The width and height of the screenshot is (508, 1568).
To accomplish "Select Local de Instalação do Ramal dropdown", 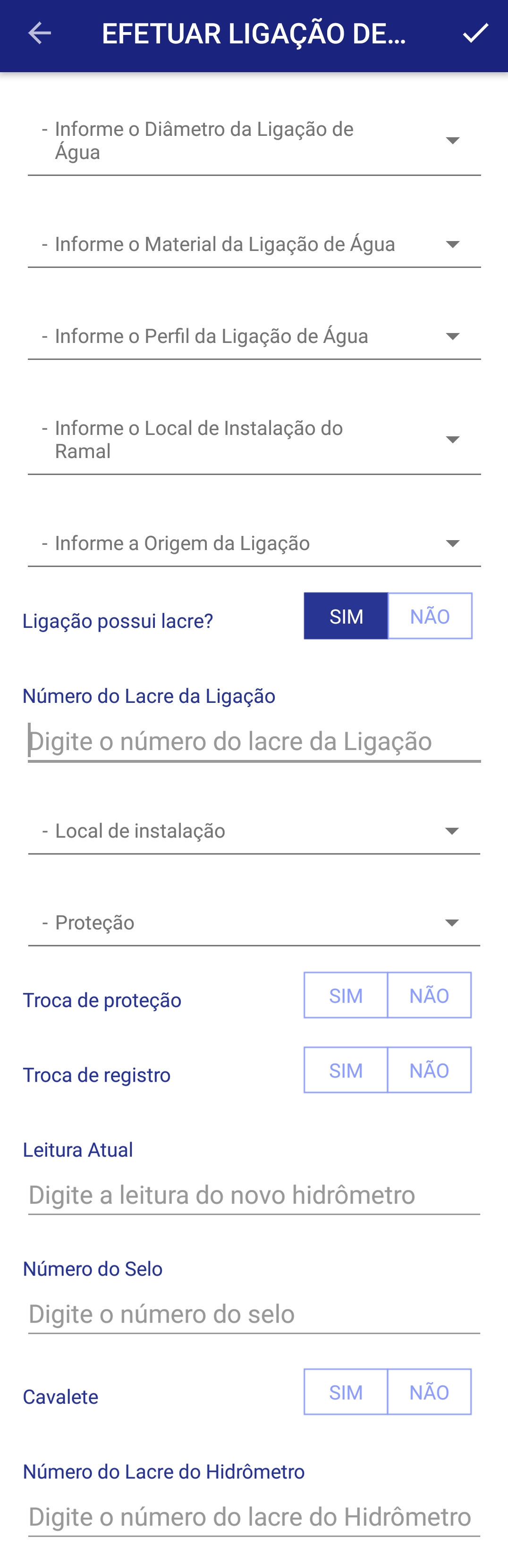I will point(254,440).
